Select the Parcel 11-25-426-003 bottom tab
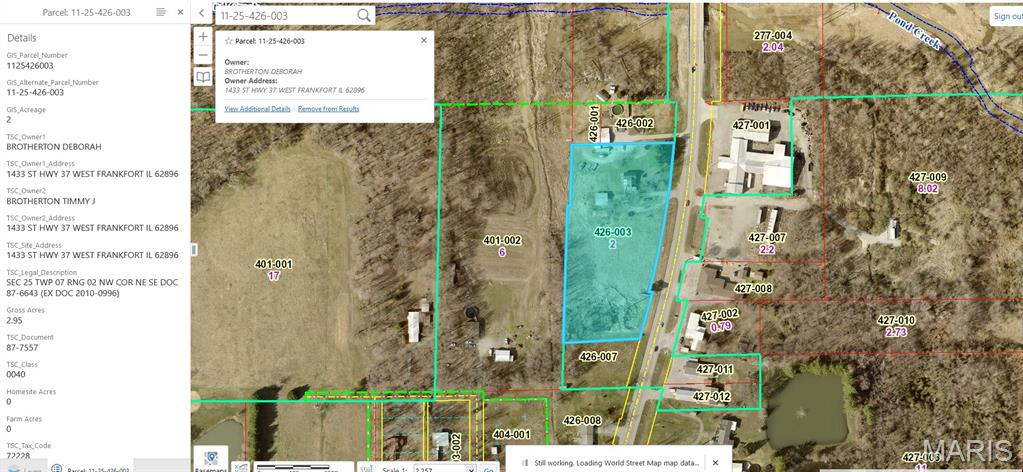Image resolution: width=1023 pixels, height=472 pixels. 92,468
